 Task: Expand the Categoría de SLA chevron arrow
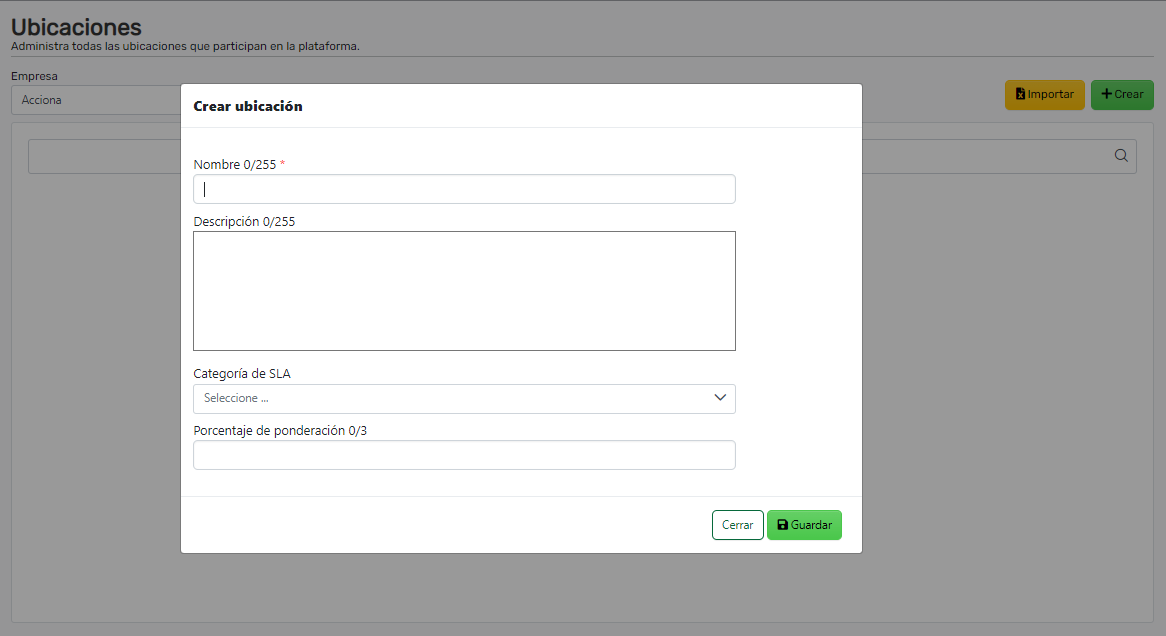720,398
